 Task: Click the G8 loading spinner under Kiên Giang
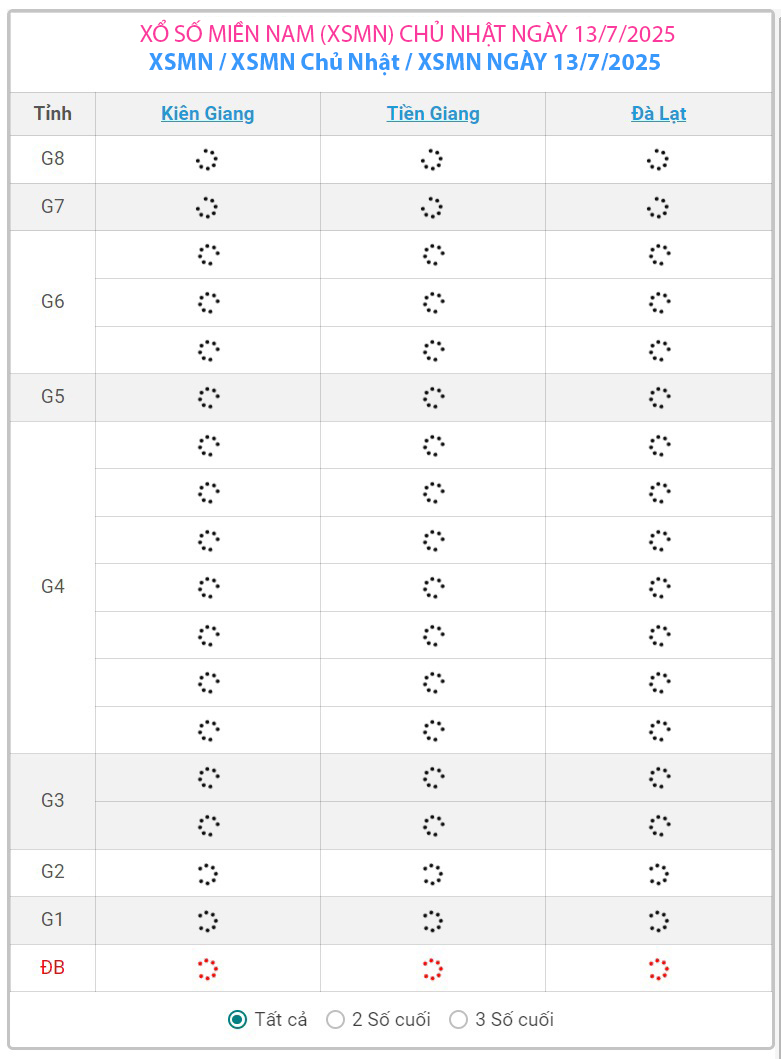click(207, 160)
